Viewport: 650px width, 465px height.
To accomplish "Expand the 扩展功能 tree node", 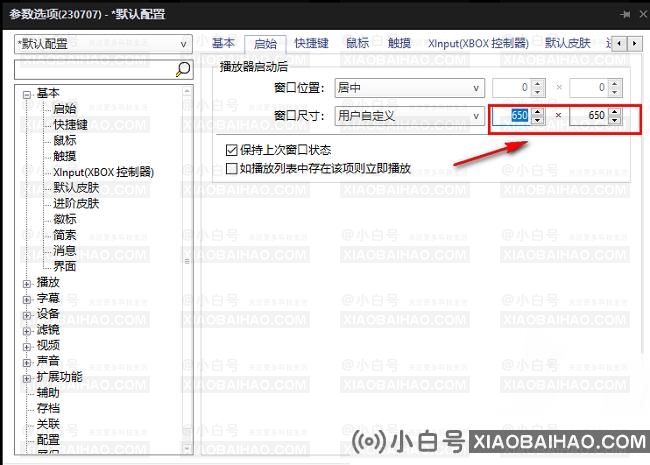I will 27,378.
